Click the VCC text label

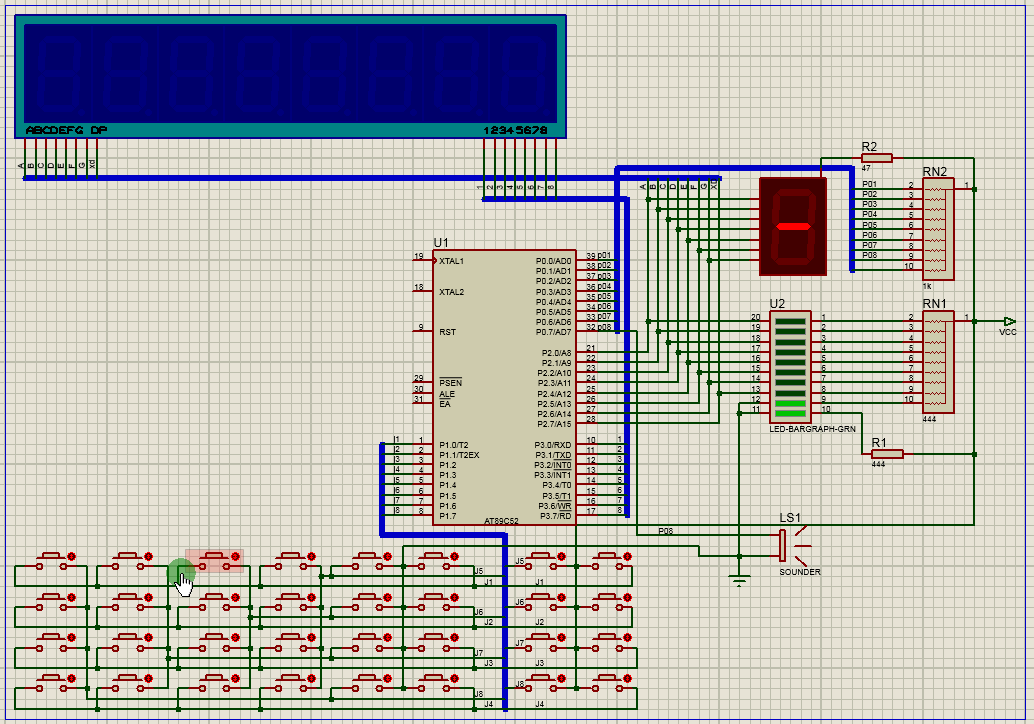(1008, 332)
